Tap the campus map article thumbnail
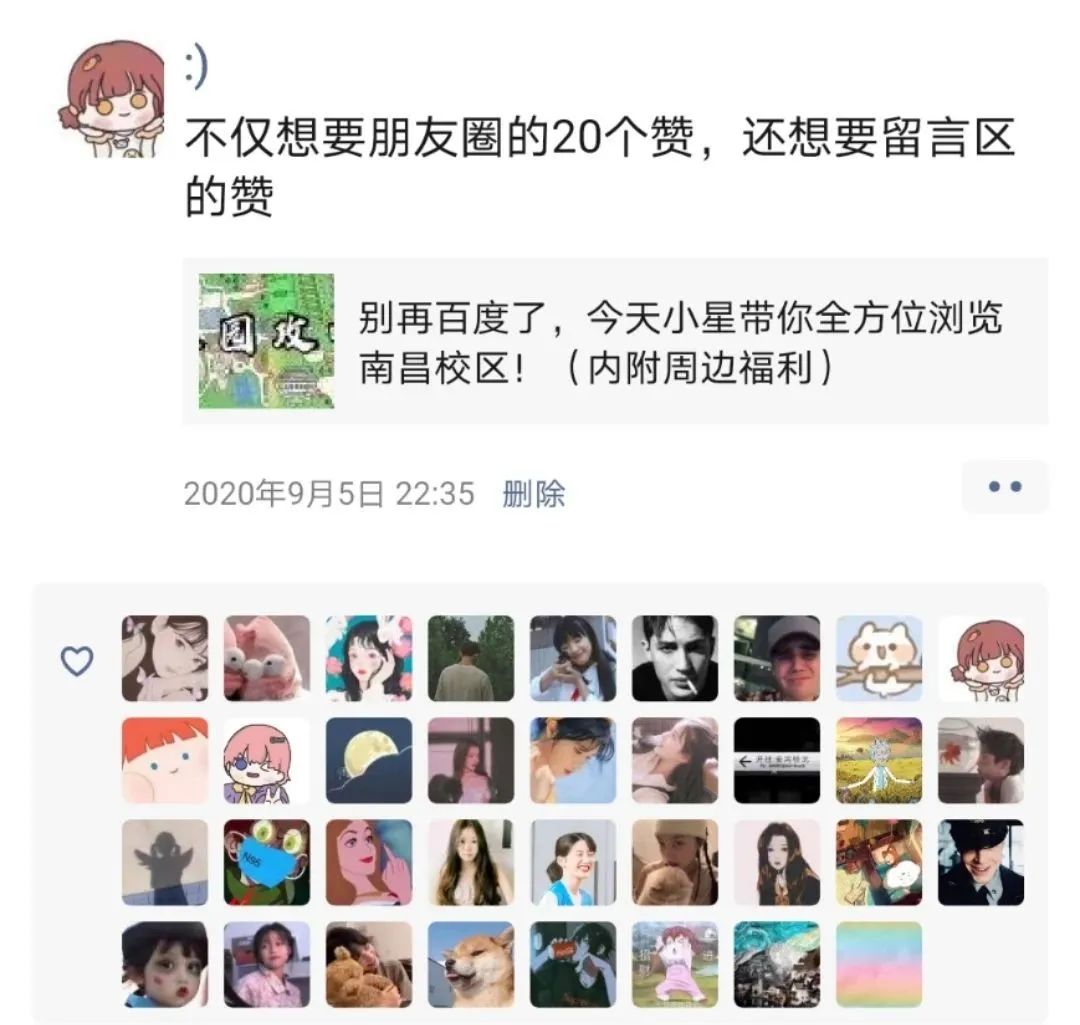 [x=267, y=341]
